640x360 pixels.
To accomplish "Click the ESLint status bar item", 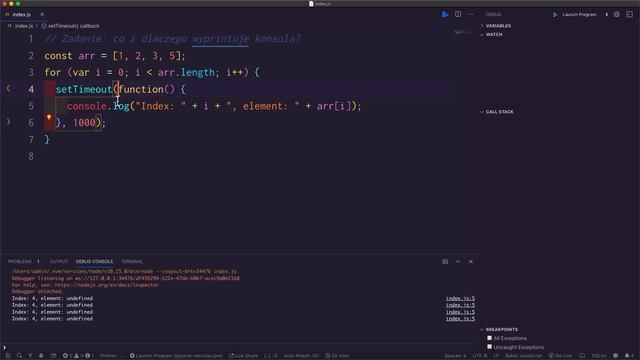I will tap(599, 356).
